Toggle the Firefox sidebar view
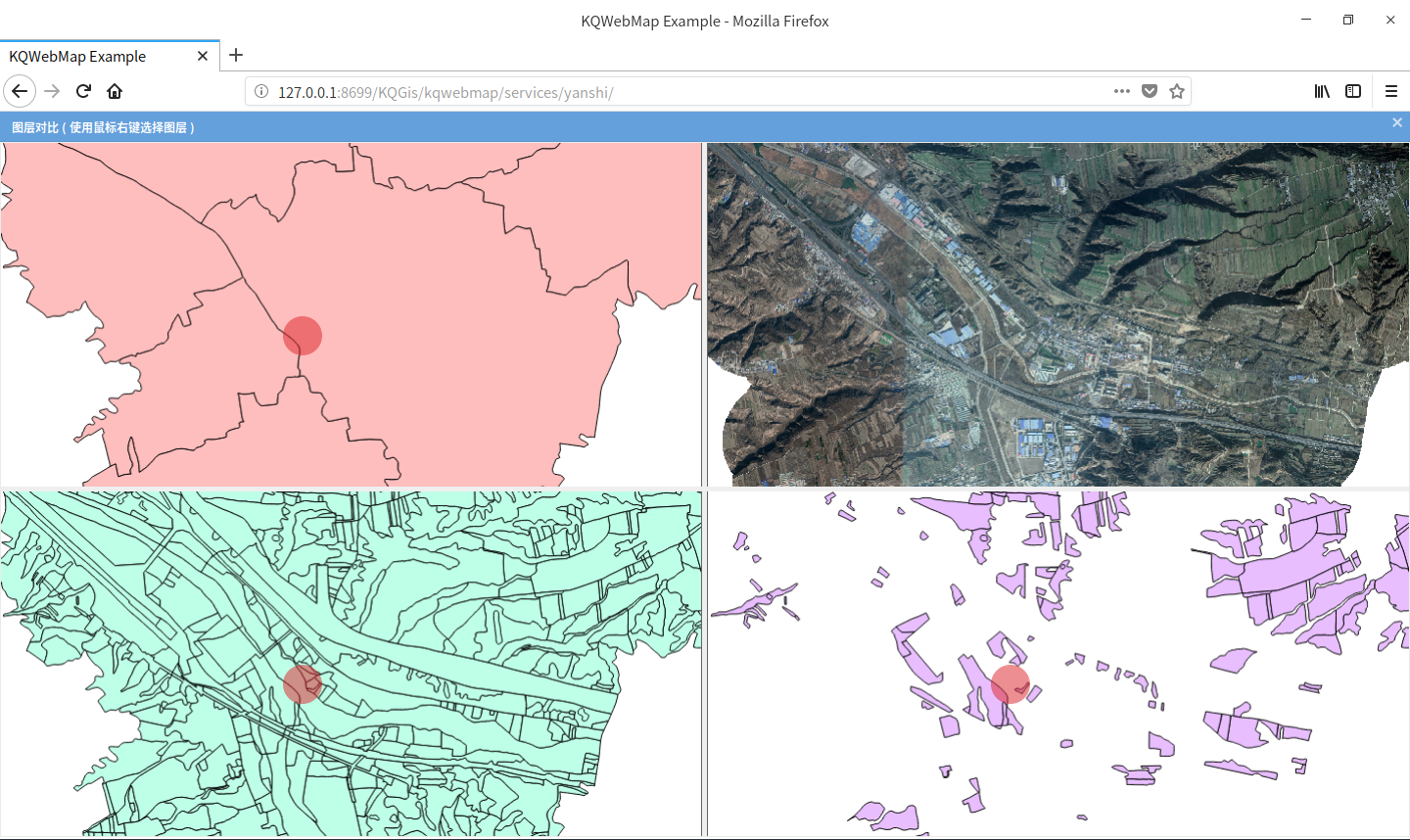Screen dimensions: 1410x840 (x=1353, y=91)
